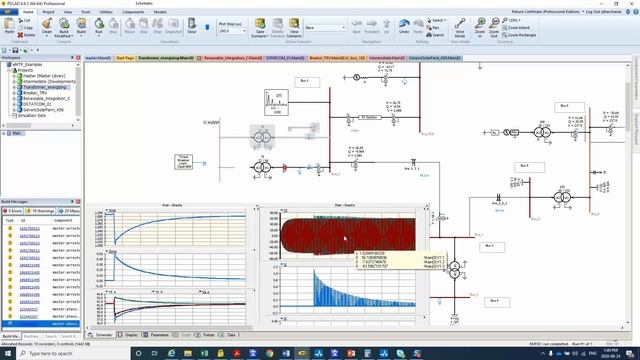Click new document icon in quick access toolbar
Screen dimensions: 640x360
click(x=4, y=50)
